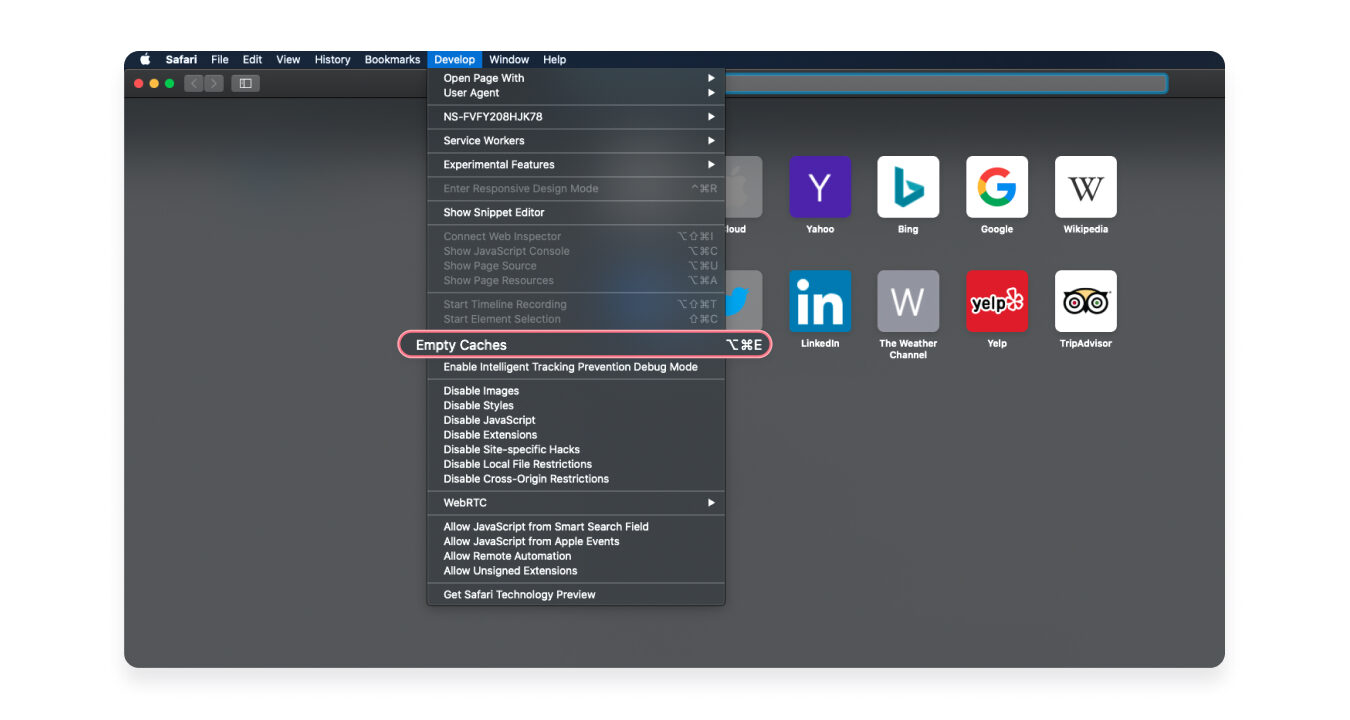Open the History menu

click(x=332, y=59)
